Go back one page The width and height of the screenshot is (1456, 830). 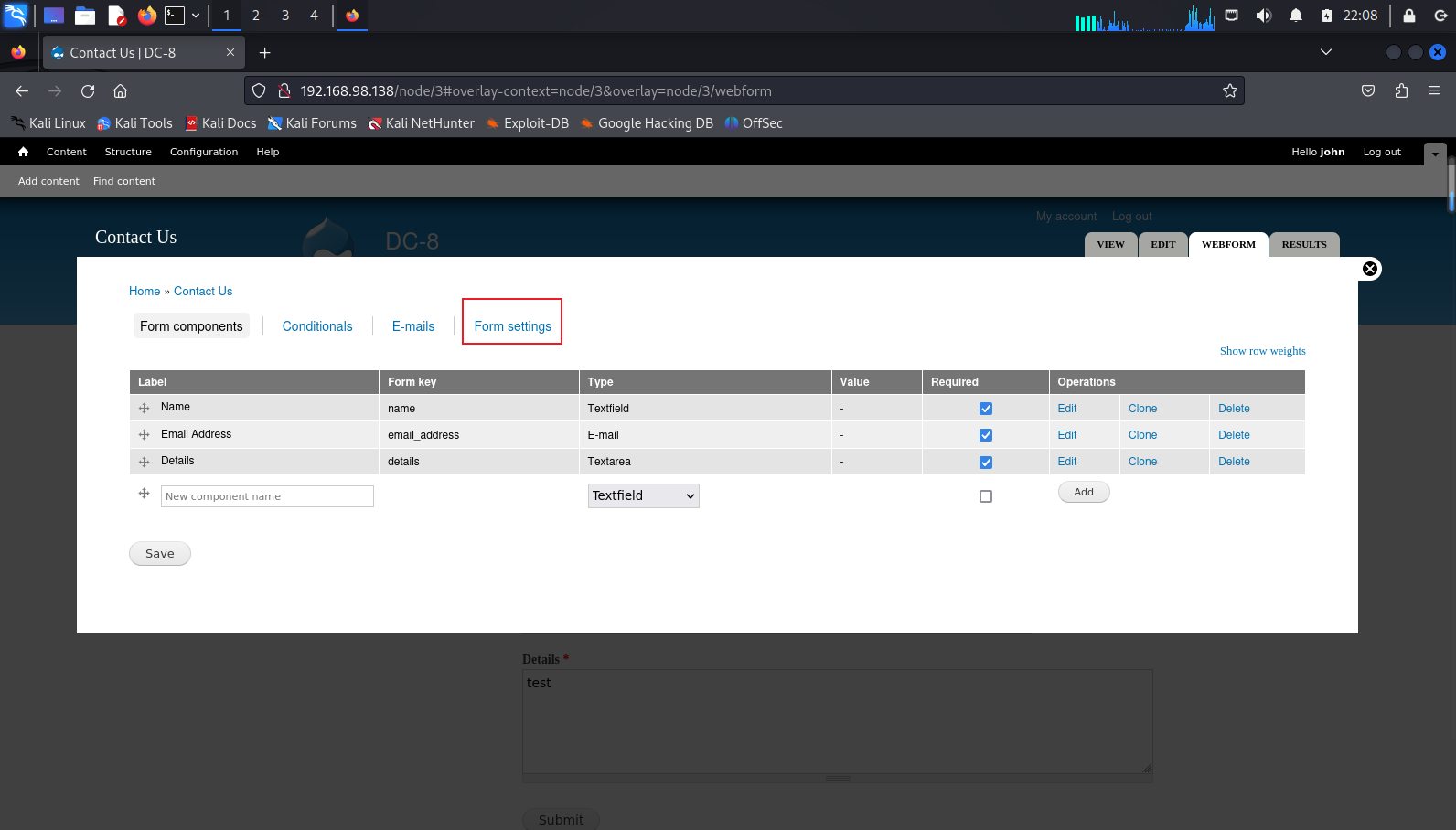coord(22,90)
